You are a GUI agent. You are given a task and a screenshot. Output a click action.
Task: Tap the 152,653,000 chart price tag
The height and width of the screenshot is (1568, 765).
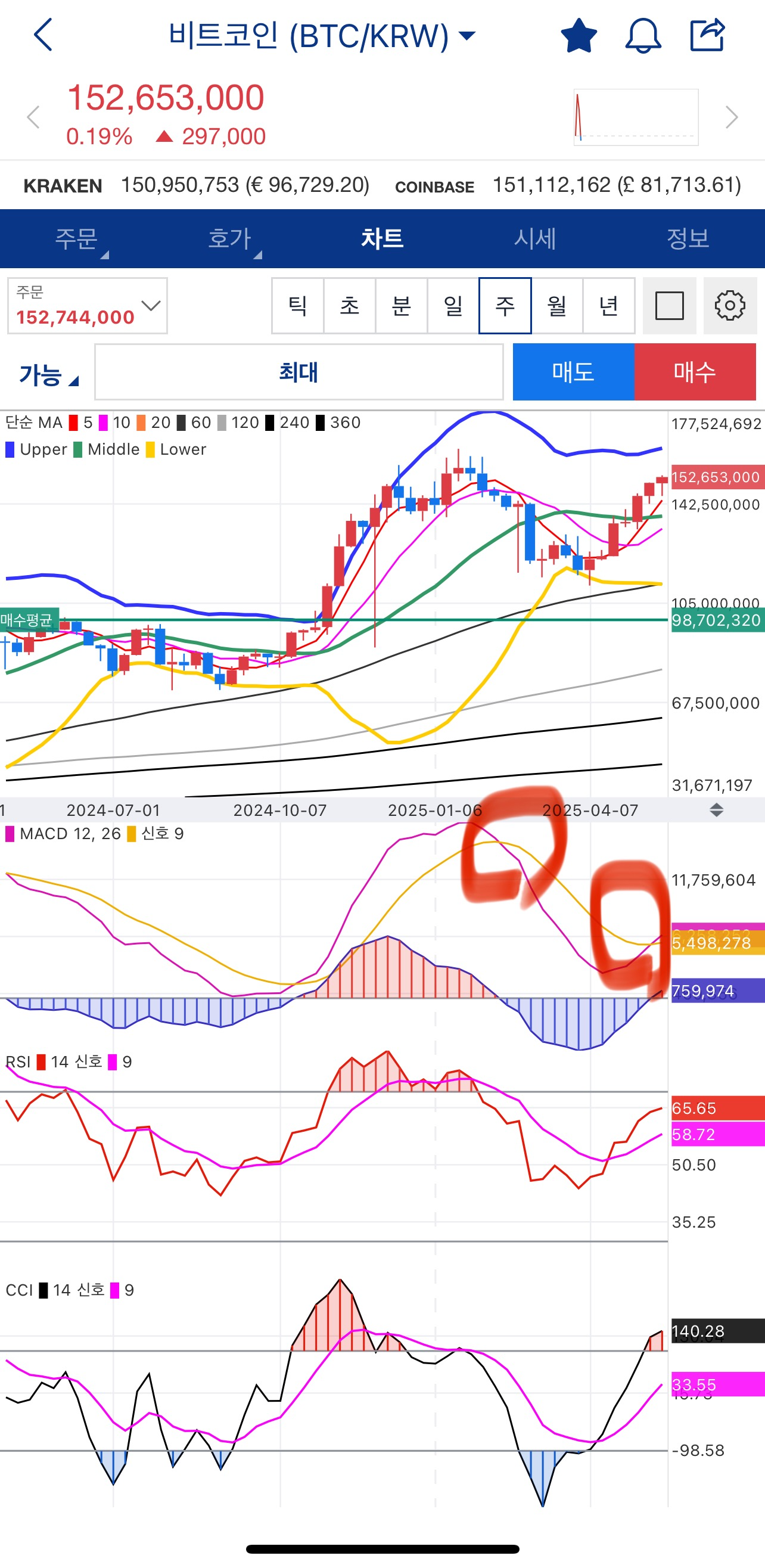coord(717,477)
